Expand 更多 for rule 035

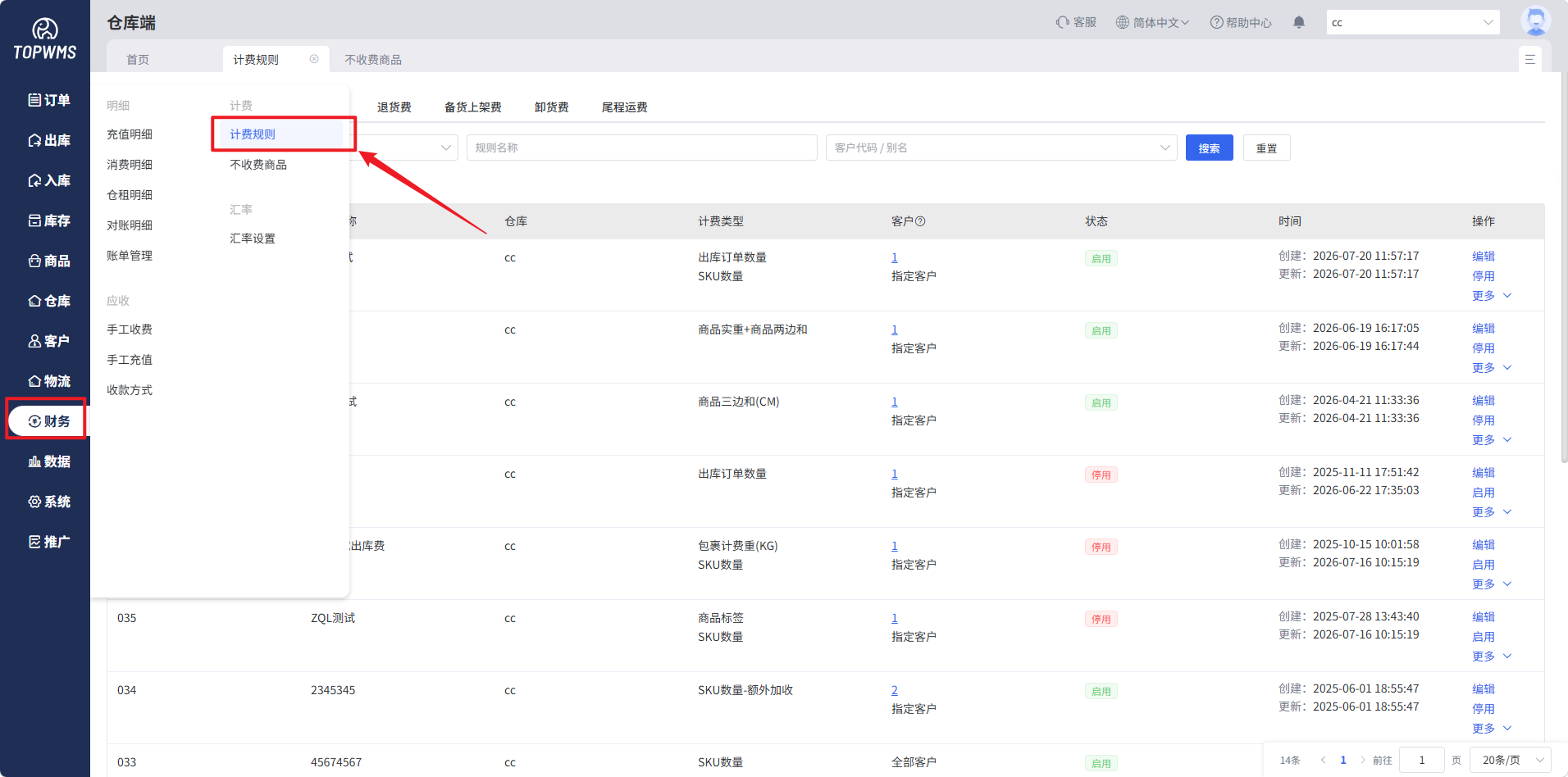(1492, 656)
